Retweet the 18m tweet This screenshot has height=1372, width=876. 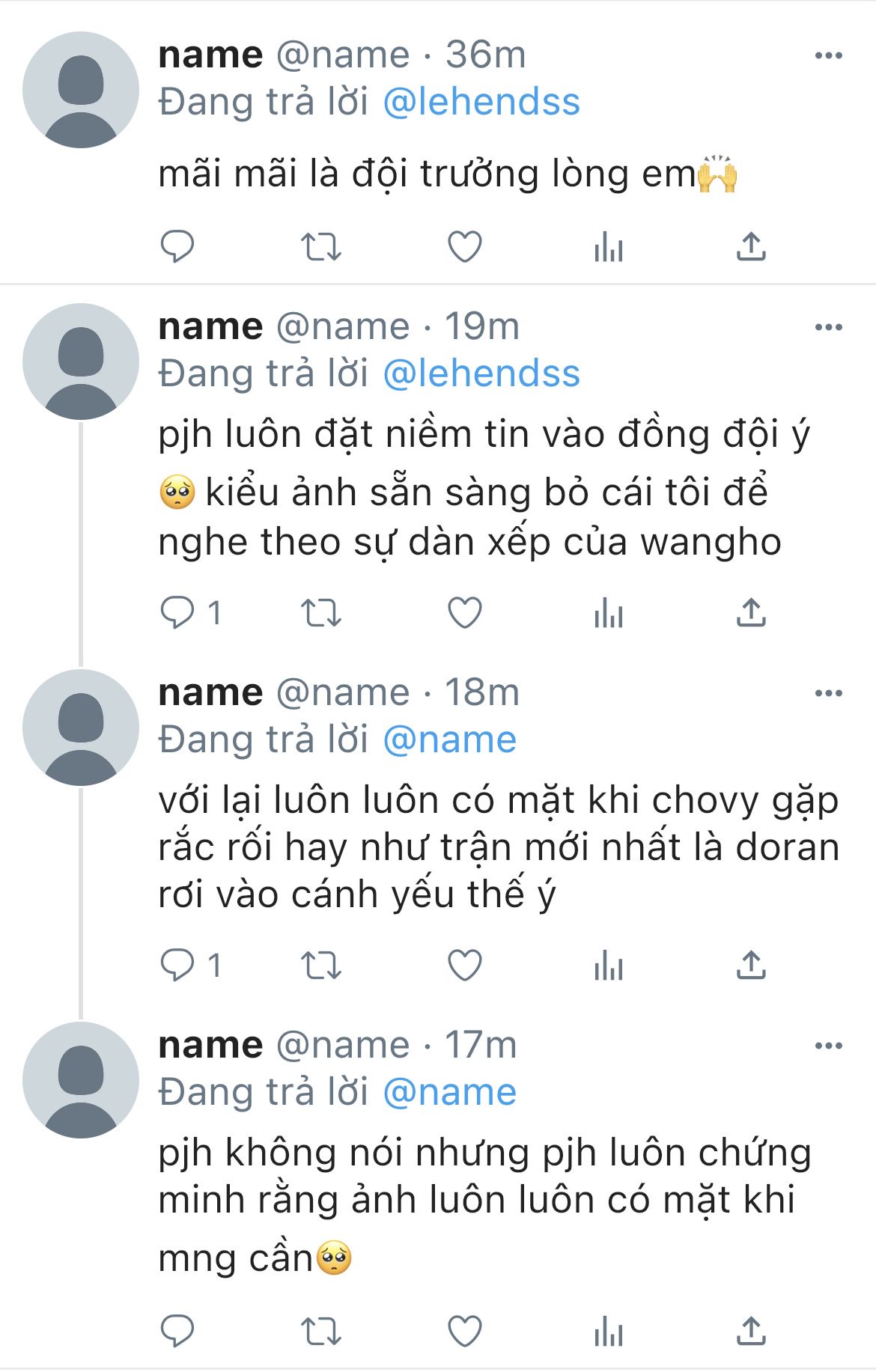[x=321, y=965]
